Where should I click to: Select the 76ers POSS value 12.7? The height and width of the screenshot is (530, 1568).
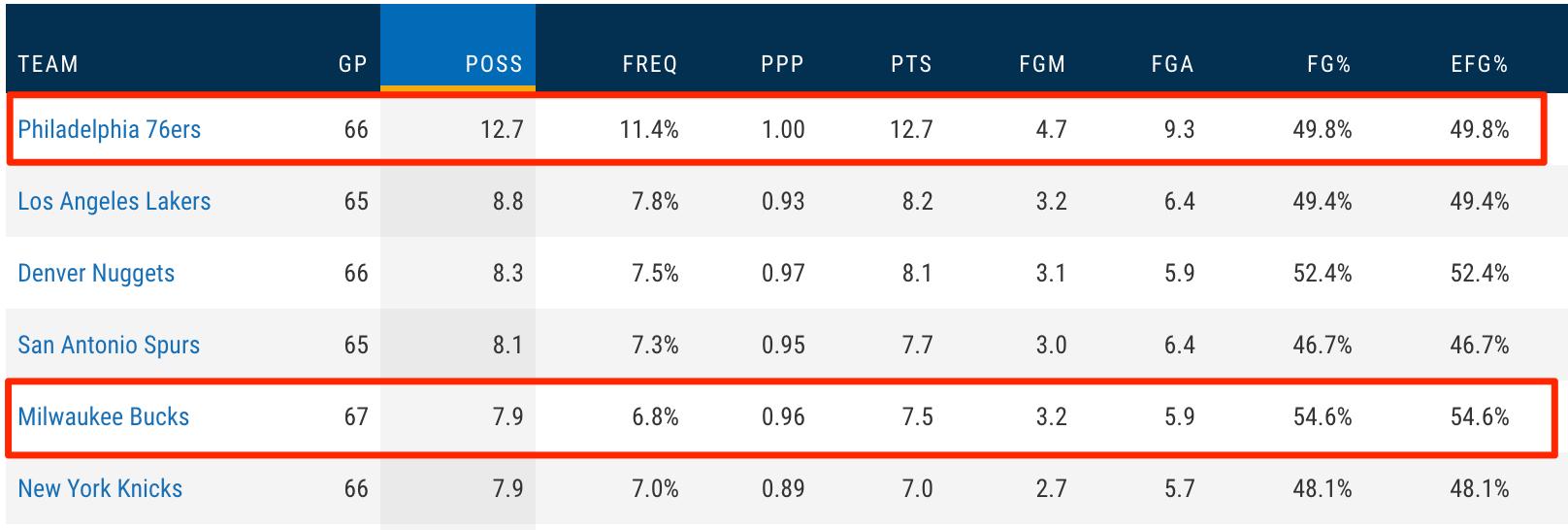(x=502, y=129)
